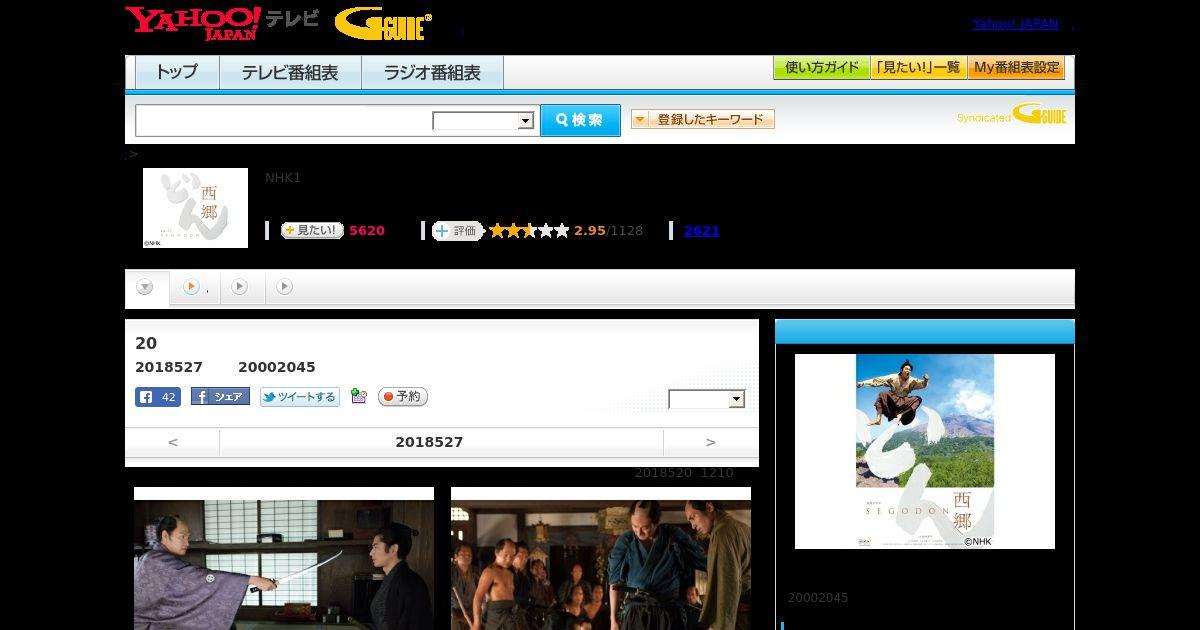Expand 登録したキーワード keyword list
The image size is (1200, 630).
pyautogui.click(x=702, y=120)
